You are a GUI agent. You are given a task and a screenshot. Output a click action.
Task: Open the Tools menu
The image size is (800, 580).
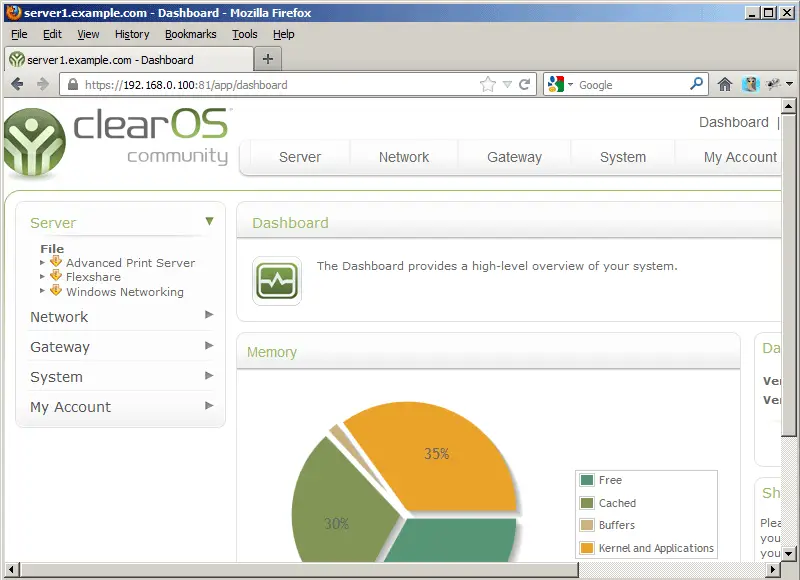pyautogui.click(x=245, y=34)
